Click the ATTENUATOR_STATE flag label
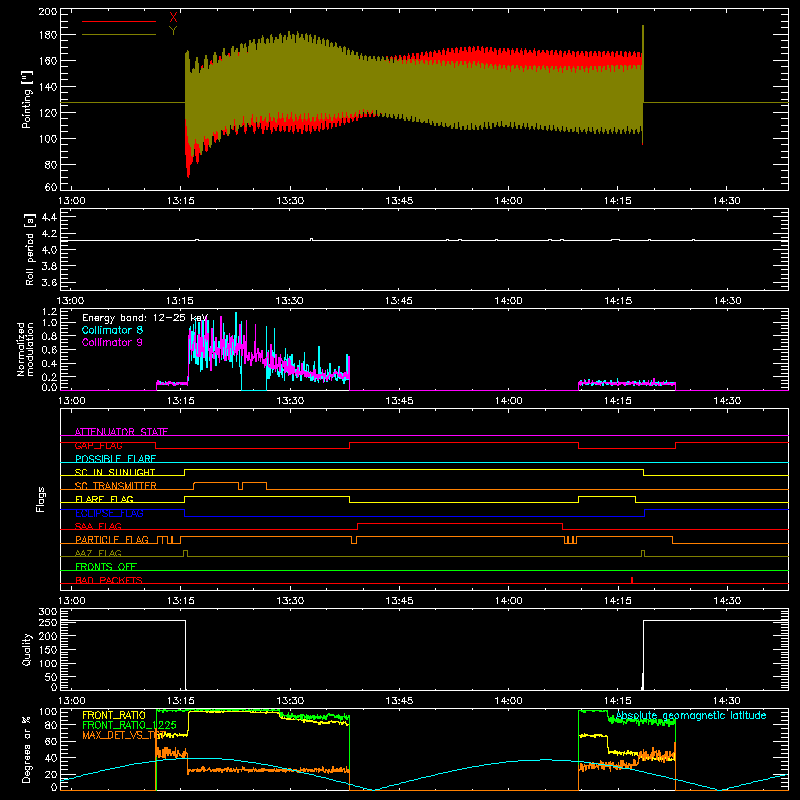Viewport: 800px width, 800px height. click(x=121, y=432)
